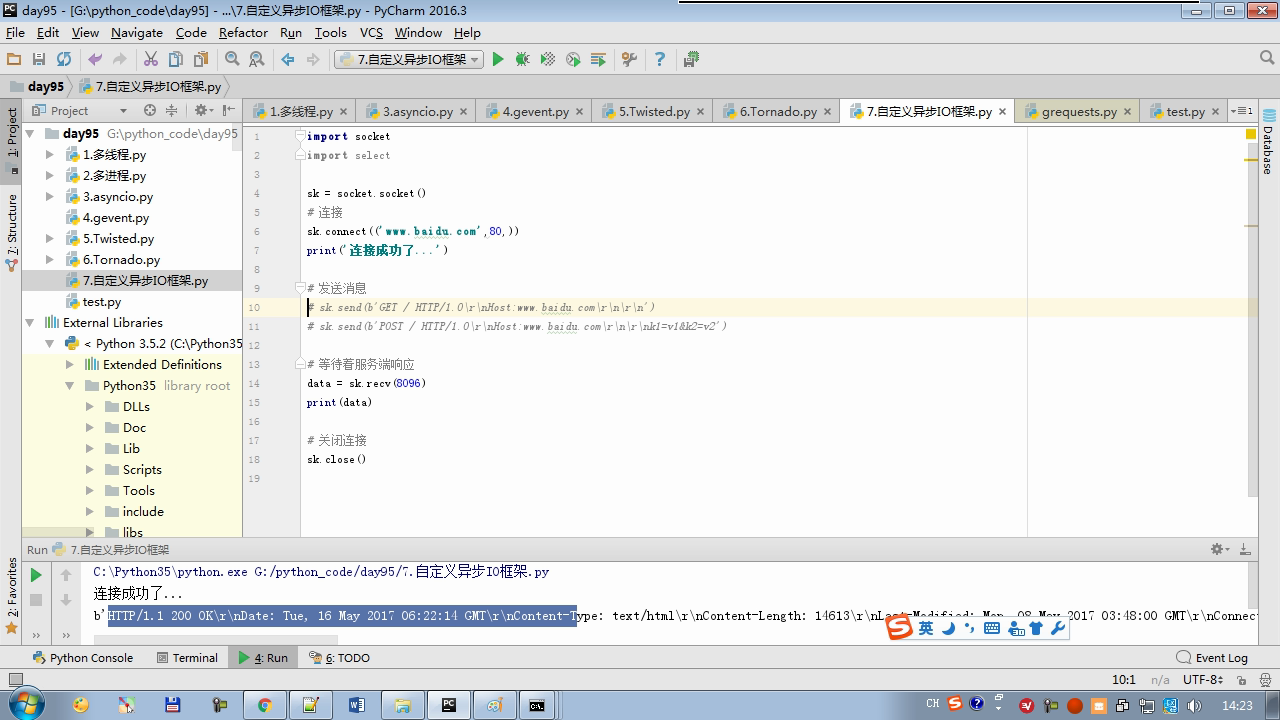Rerun program from Run panel green arrow
The width and height of the screenshot is (1280, 720).
pos(36,575)
